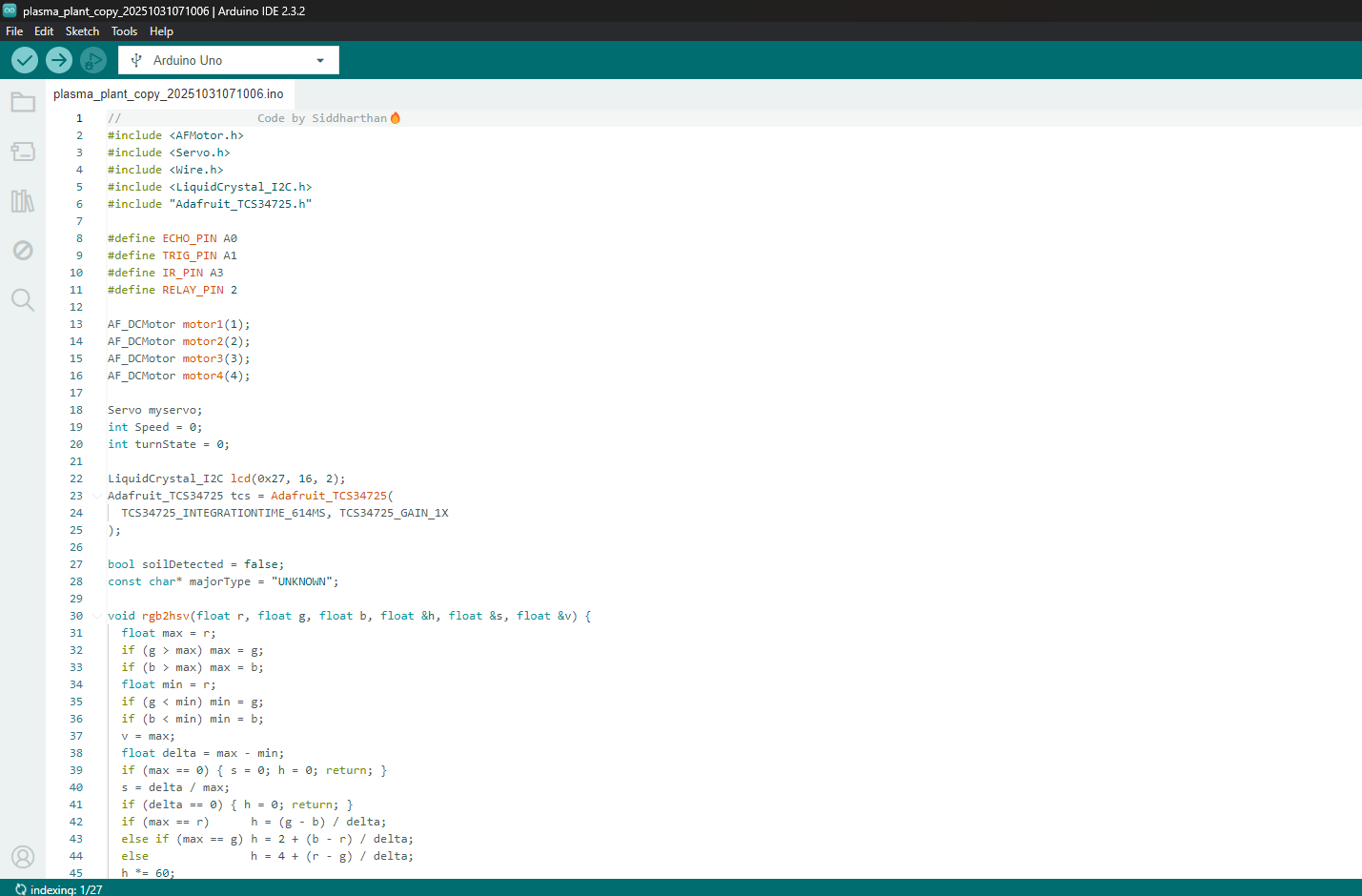Open the Boards Manager sidebar panel
This screenshot has height=896, width=1362.
click(23, 152)
